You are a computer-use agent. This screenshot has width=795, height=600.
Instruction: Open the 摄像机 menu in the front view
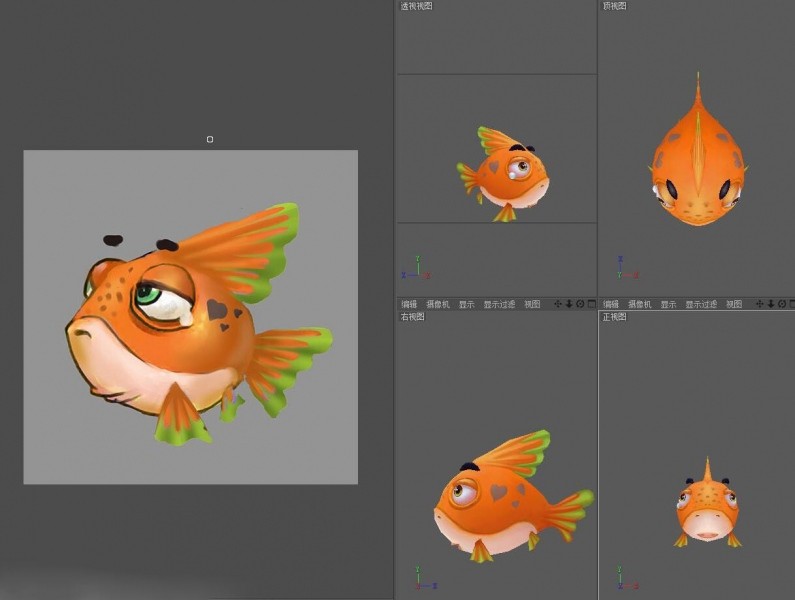click(639, 304)
